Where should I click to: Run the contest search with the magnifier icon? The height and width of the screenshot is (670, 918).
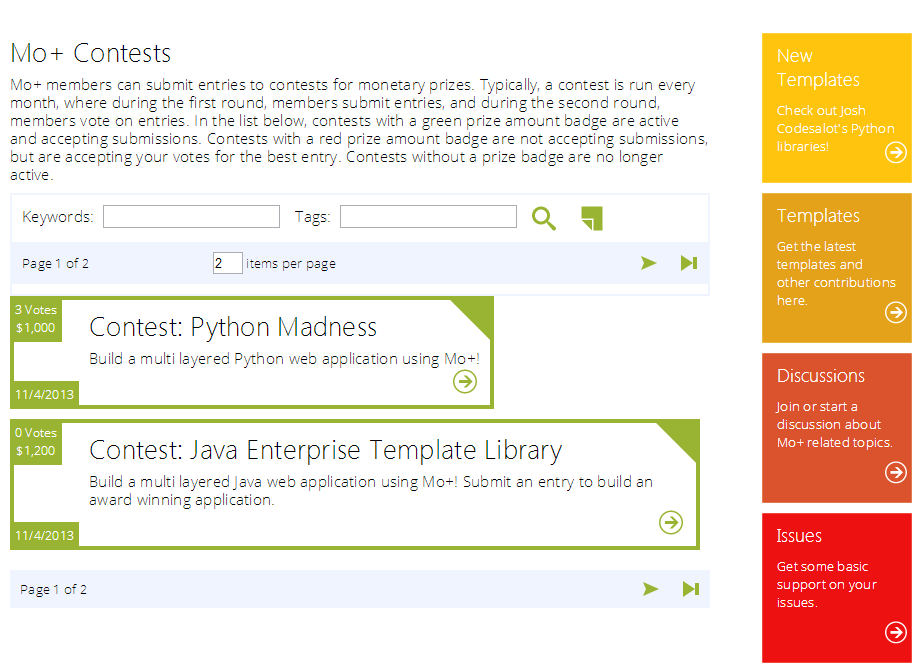[544, 217]
